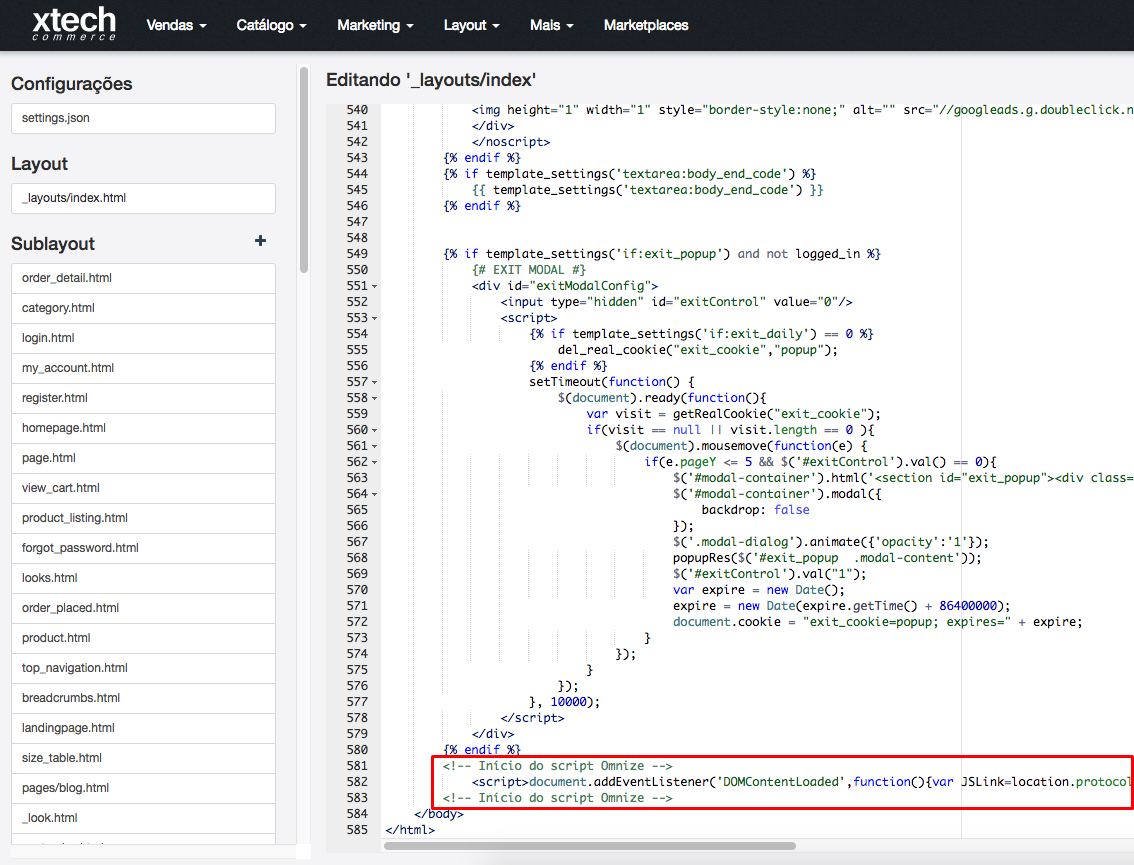Image resolution: width=1134 pixels, height=865 pixels.
Task: Collapse code fold at line 560
Action: coord(375,430)
